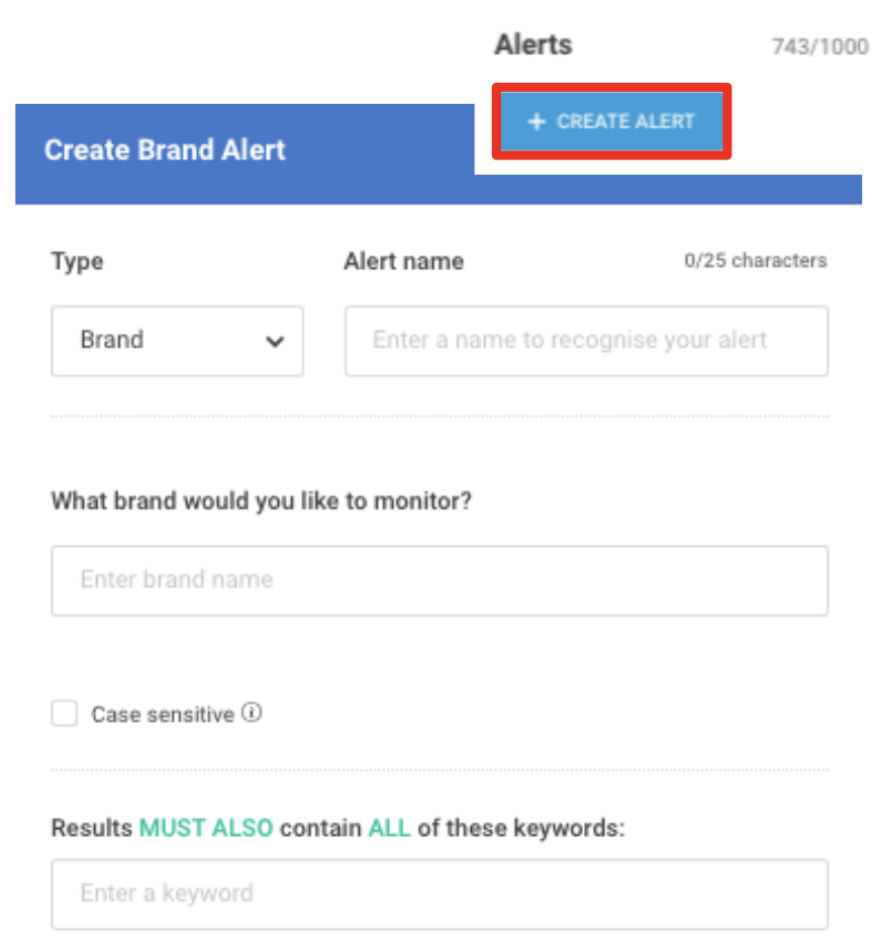Click the Alert name label

[x=403, y=262]
